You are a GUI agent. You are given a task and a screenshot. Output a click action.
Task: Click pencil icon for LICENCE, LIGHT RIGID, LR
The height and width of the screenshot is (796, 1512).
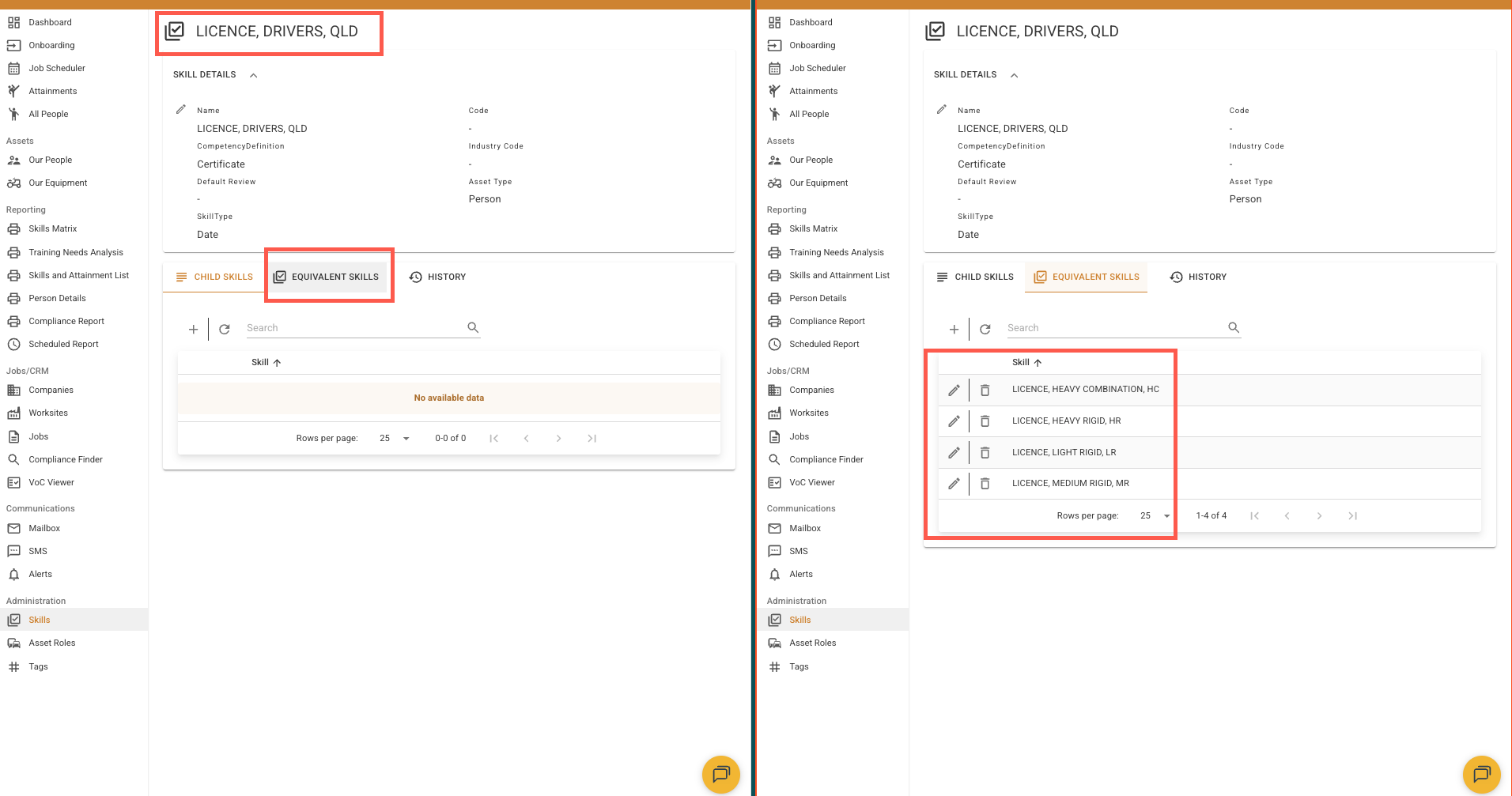coord(954,453)
